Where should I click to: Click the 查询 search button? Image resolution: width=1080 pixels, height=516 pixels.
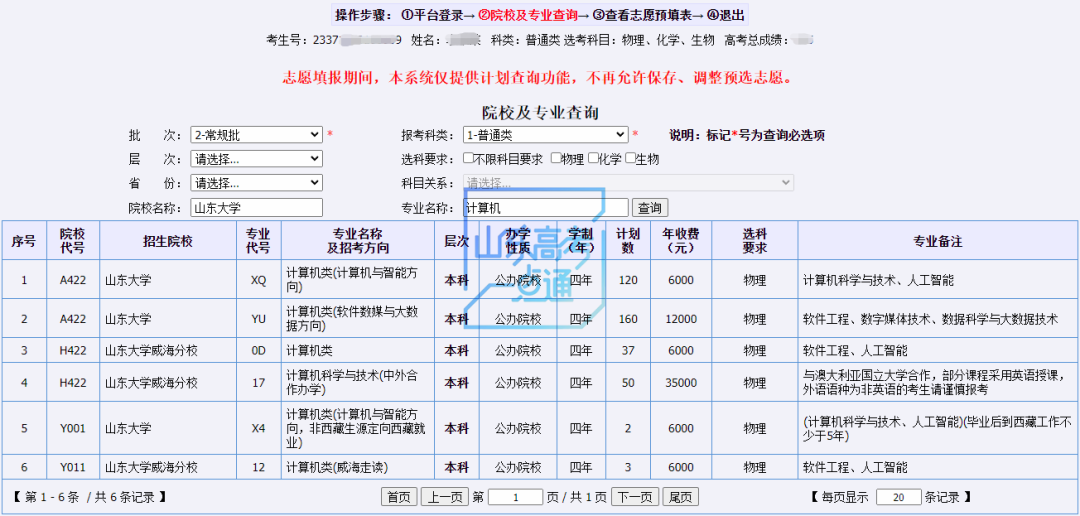[x=650, y=208]
